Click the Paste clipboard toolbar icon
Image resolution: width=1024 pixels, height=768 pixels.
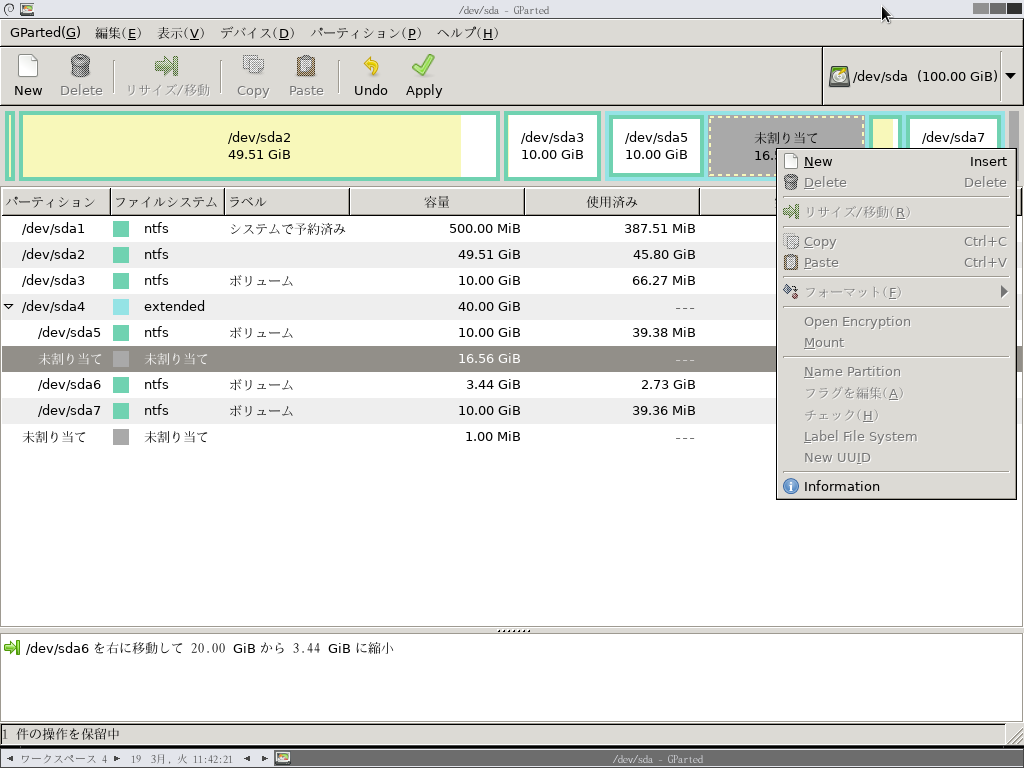[x=306, y=66]
